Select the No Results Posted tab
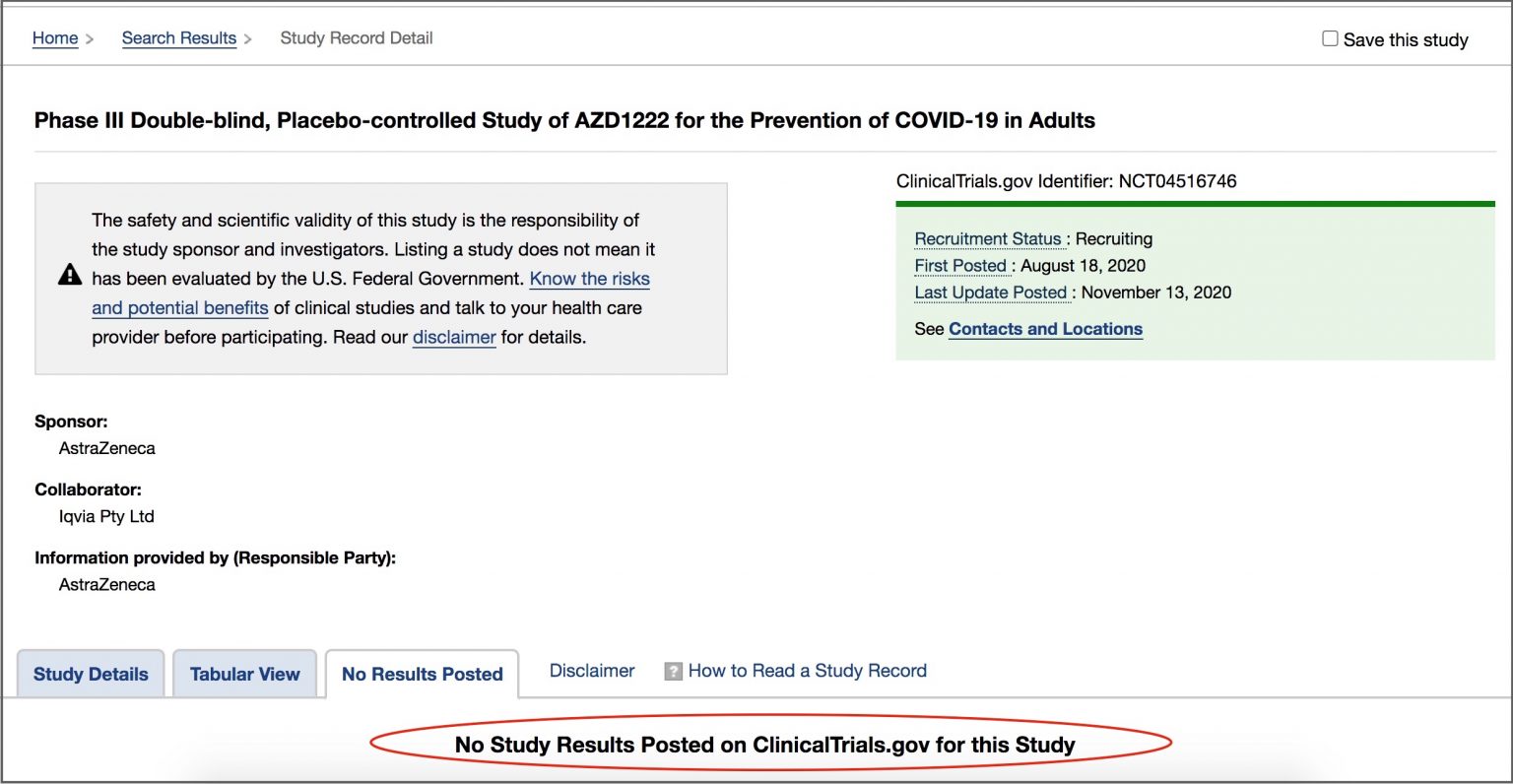 click(x=423, y=675)
